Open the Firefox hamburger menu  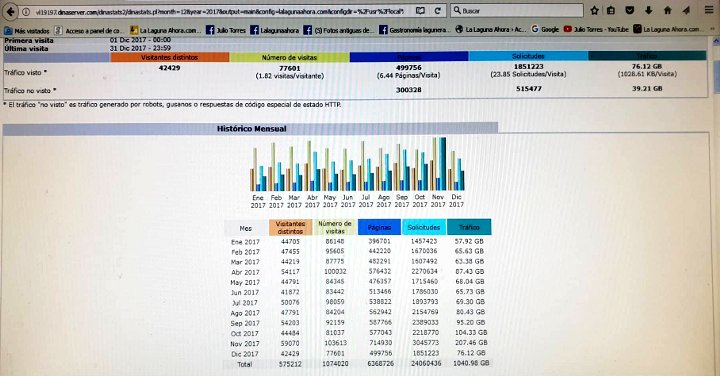point(709,10)
